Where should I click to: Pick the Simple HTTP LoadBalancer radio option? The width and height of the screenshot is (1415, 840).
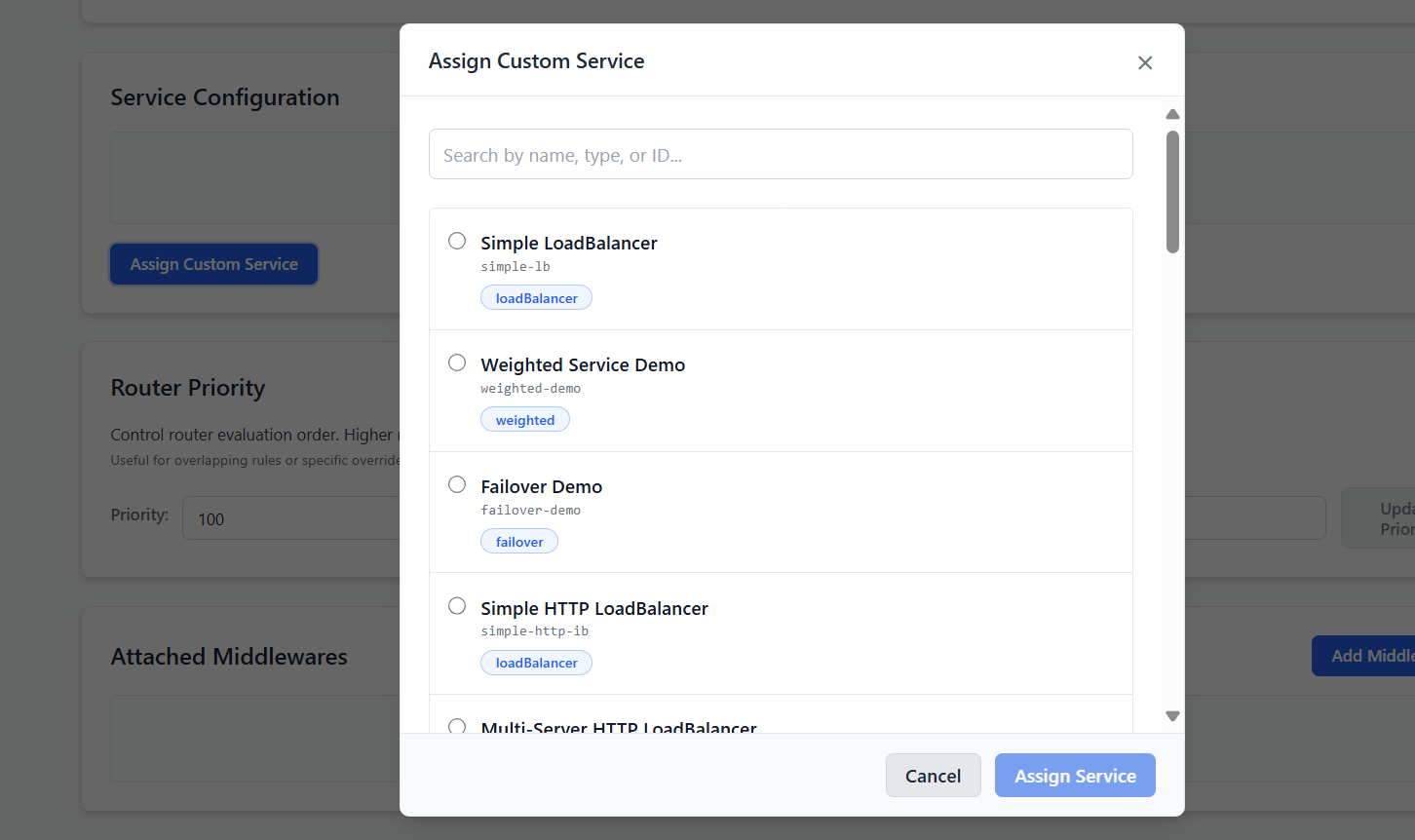(457, 606)
